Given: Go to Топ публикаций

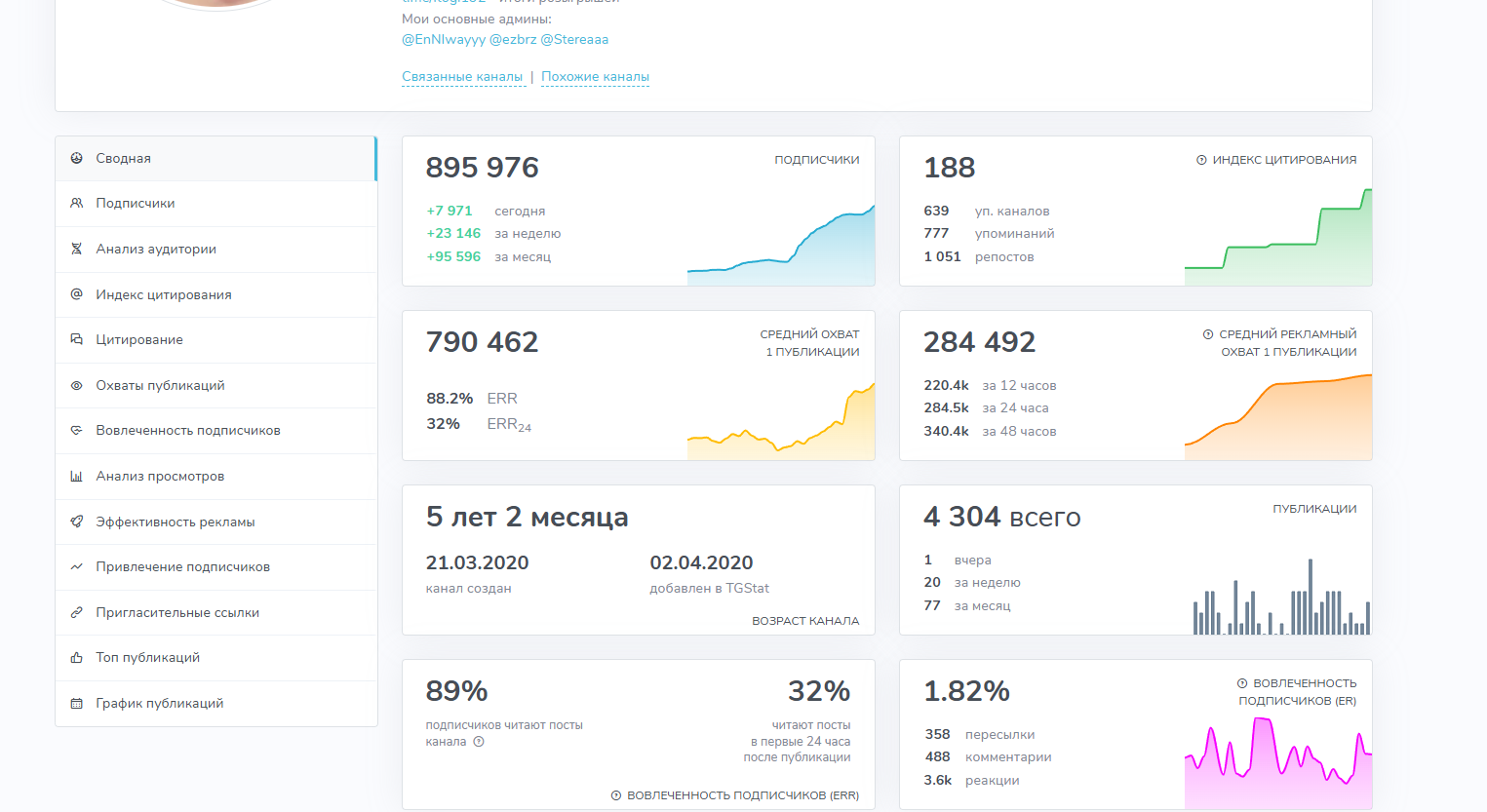Looking at the screenshot, I should click(215, 657).
